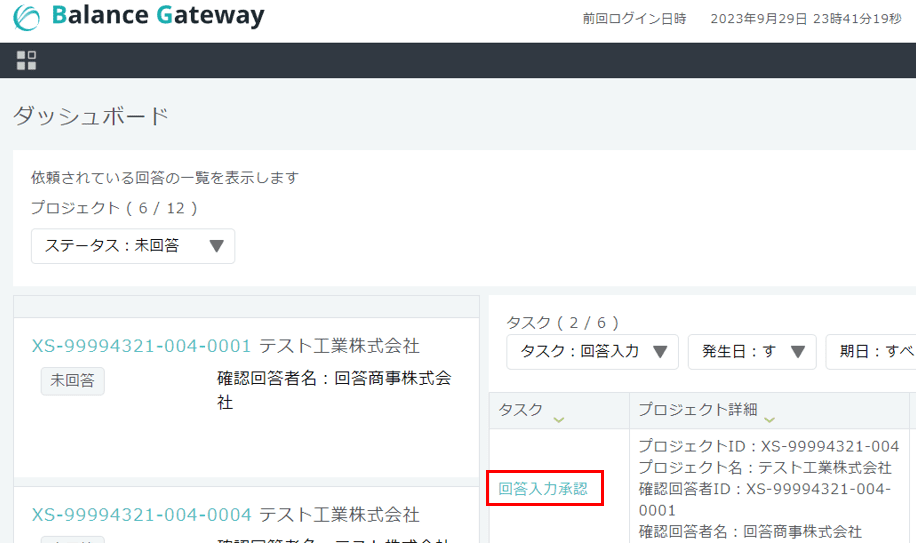Open project XS-99994321-004-0001 link
The image size is (916, 543).
point(141,346)
